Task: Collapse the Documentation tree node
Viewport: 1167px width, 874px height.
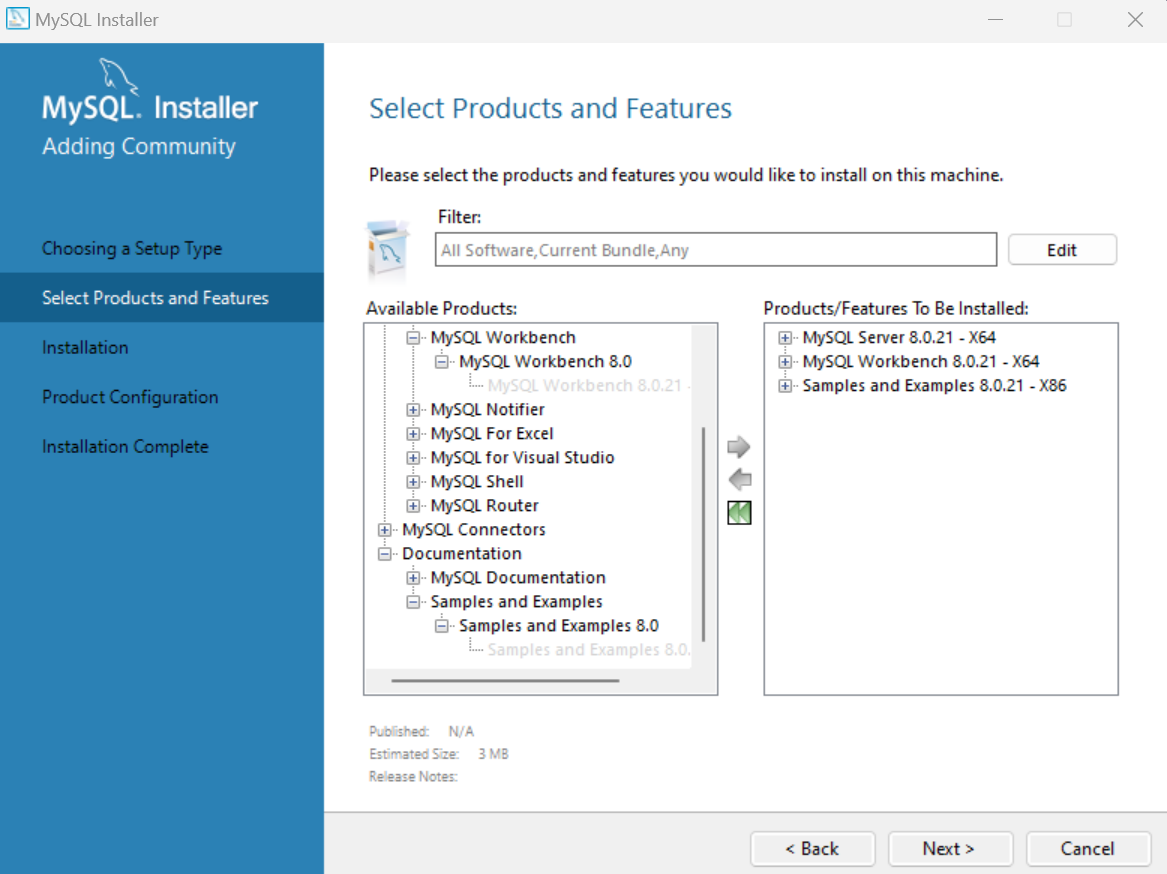Action: click(x=385, y=554)
